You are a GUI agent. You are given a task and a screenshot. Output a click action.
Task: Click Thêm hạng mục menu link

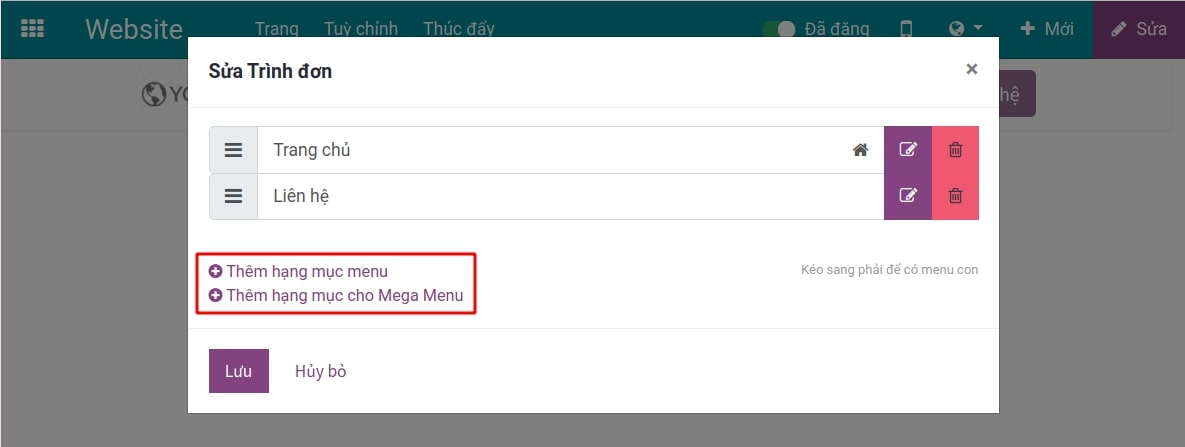coord(298,272)
